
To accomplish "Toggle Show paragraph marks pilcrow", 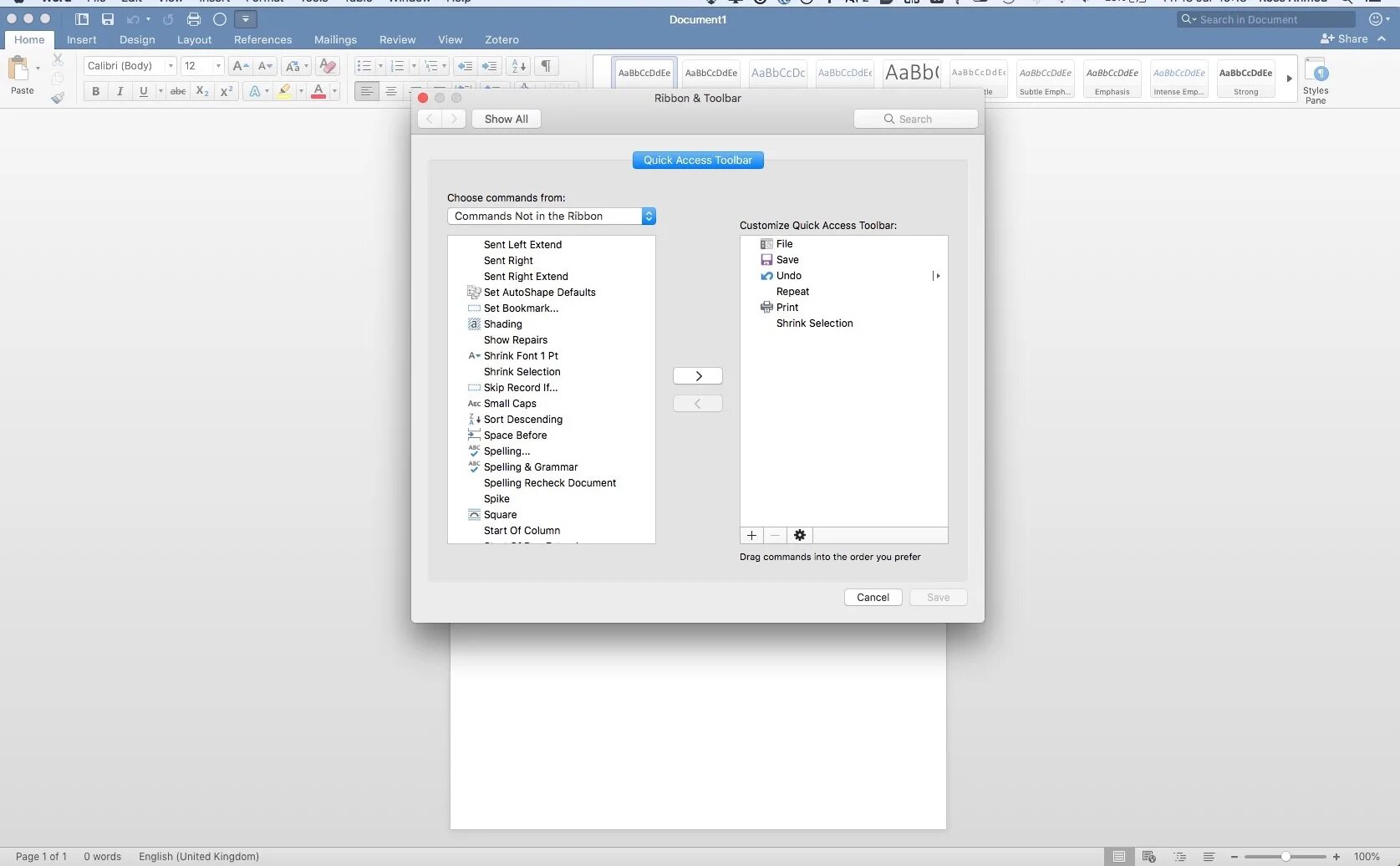I will tap(546, 66).
